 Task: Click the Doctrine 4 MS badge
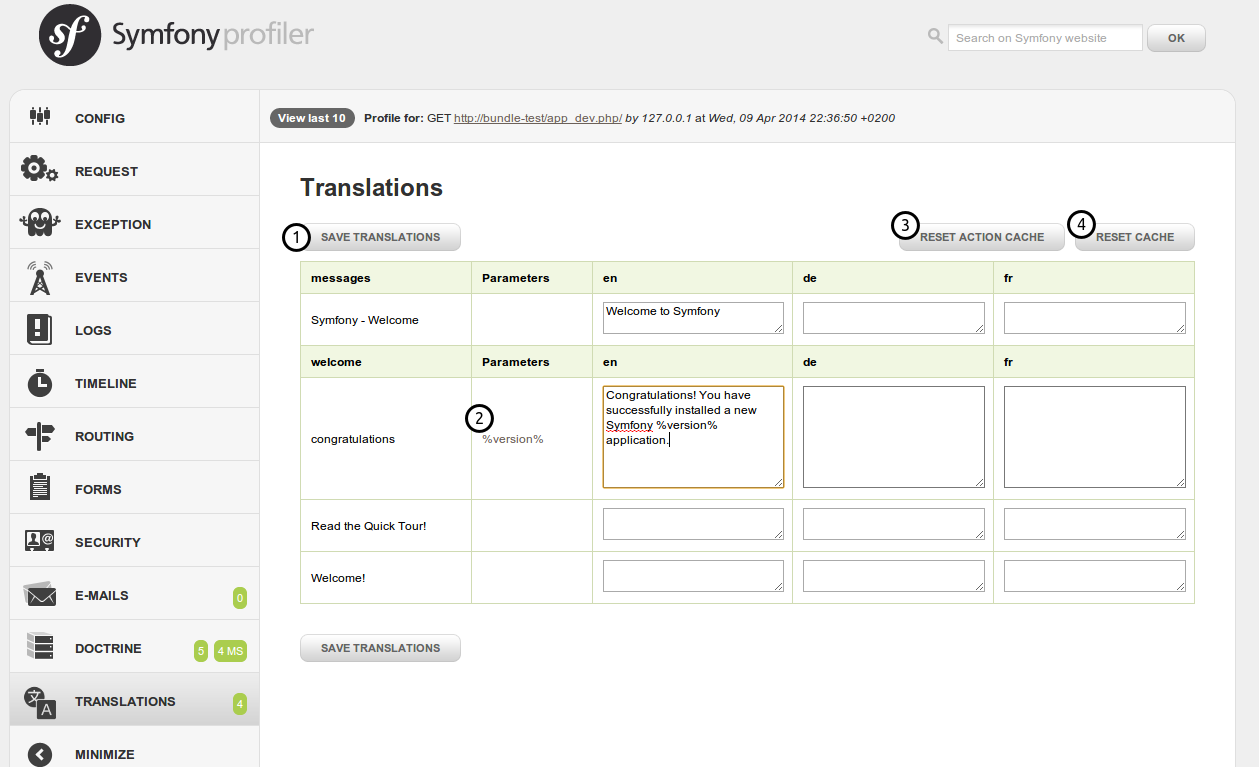click(230, 651)
